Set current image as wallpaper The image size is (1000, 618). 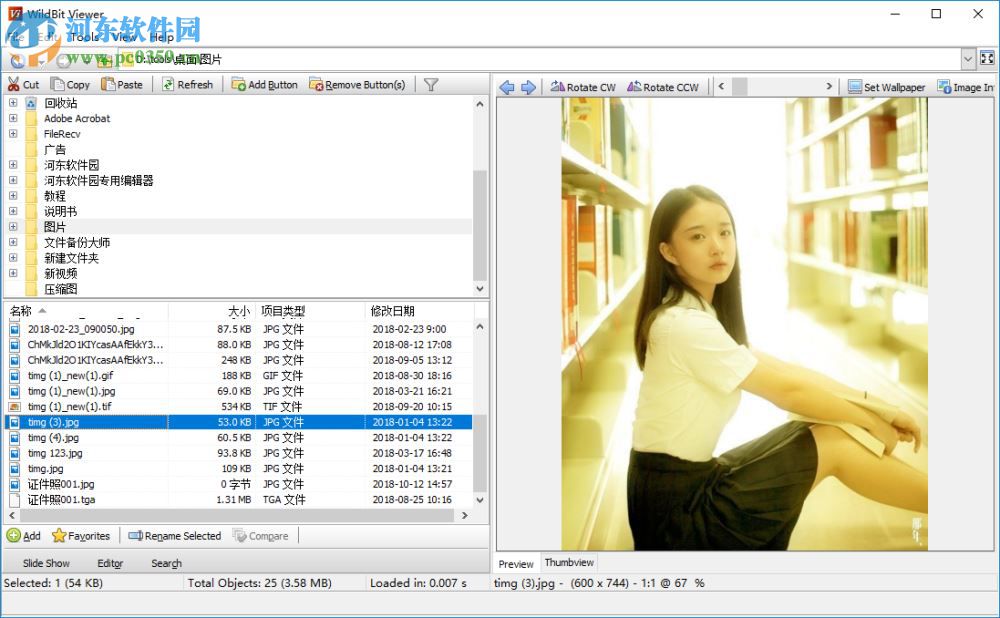[x=887, y=86]
